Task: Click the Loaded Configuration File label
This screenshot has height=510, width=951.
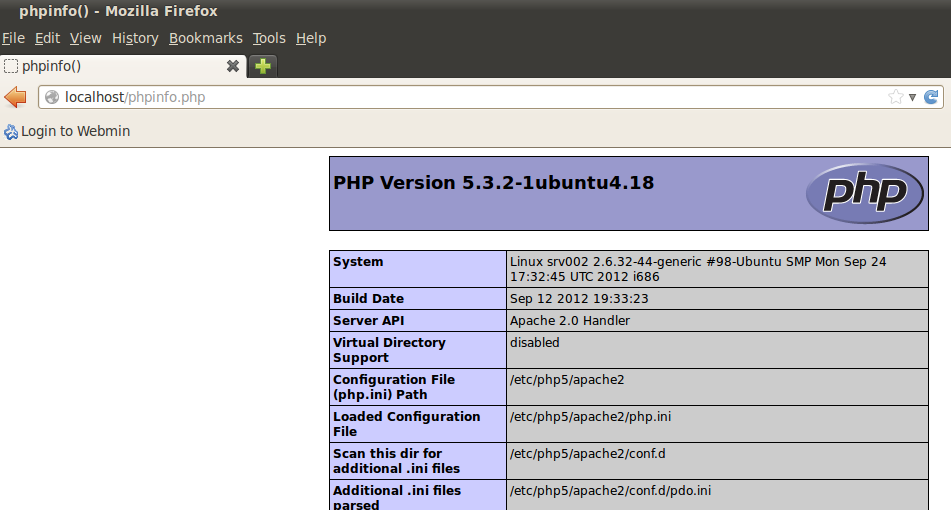Action: point(406,424)
